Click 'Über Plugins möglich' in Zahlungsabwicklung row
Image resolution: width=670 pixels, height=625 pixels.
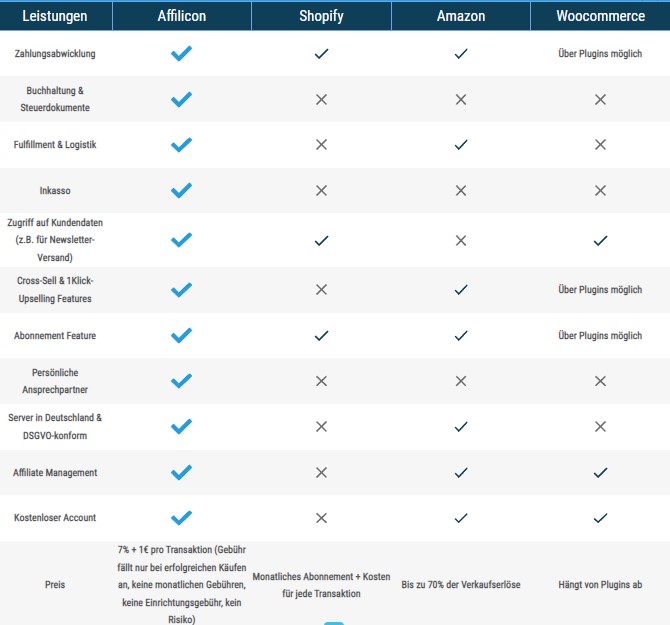tap(600, 54)
